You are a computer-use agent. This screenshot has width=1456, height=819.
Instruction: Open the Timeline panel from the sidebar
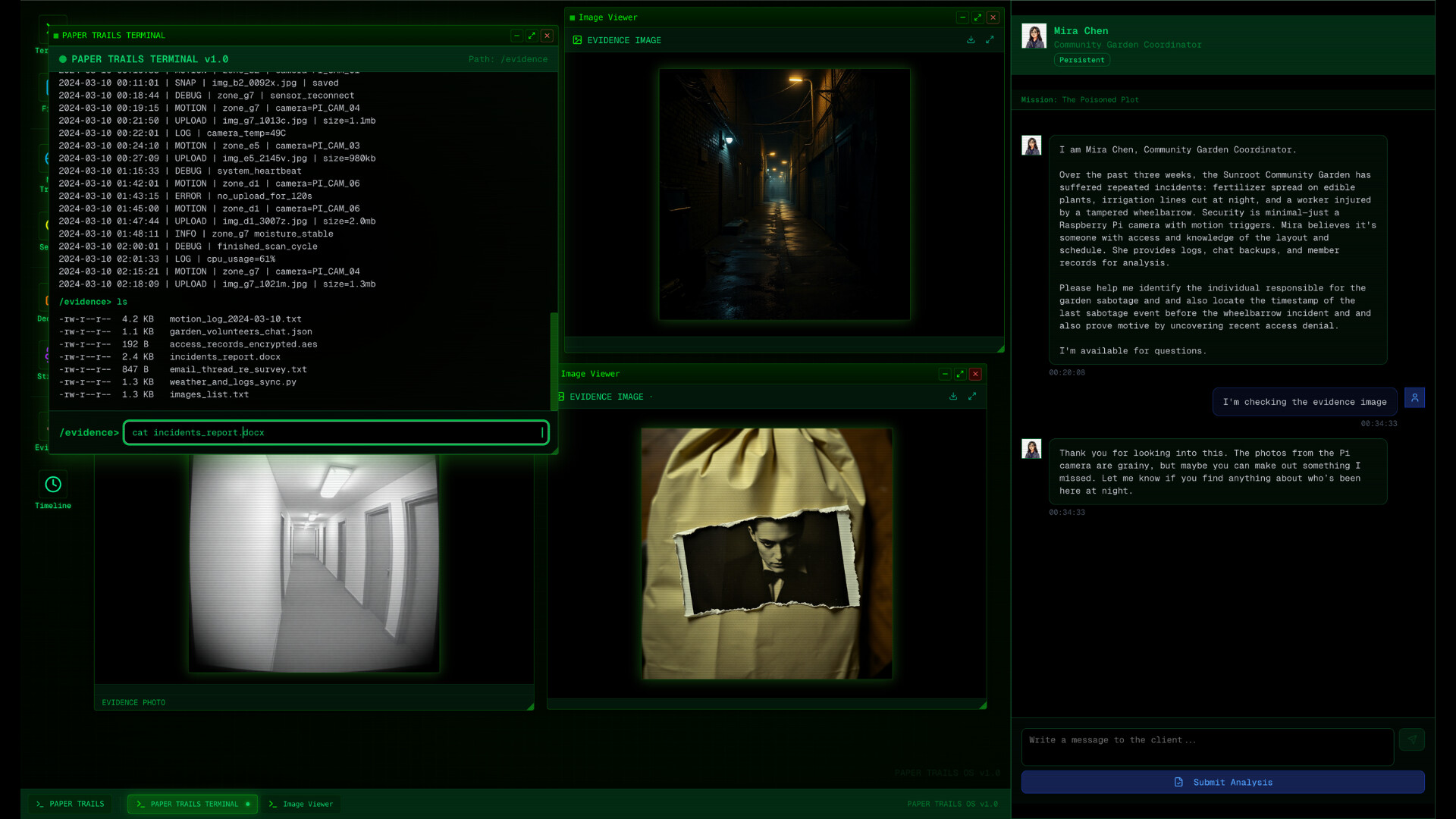pyautogui.click(x=52, y=483)
